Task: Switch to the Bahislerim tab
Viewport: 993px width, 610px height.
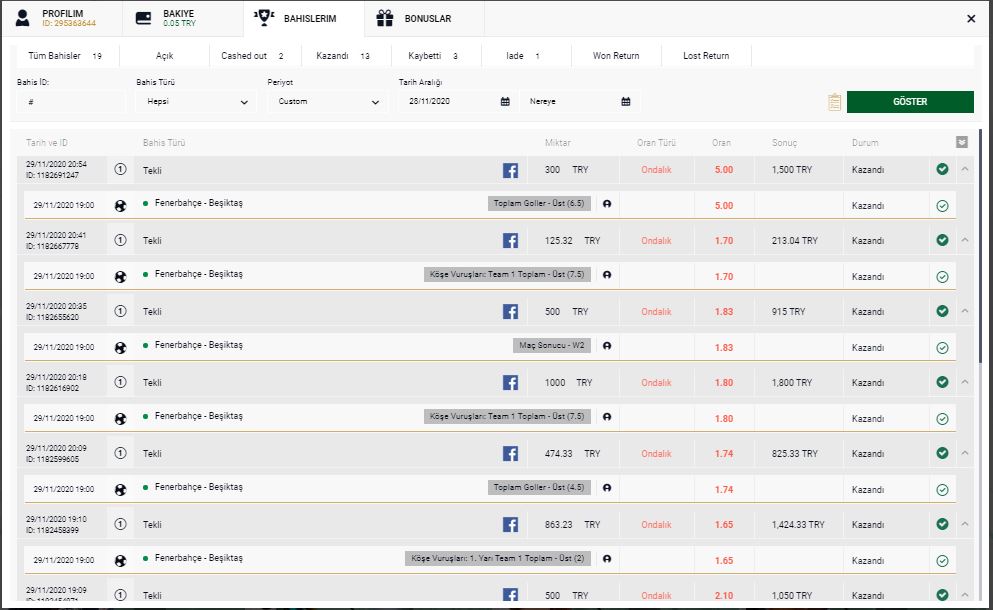Action: coord(303,18)
